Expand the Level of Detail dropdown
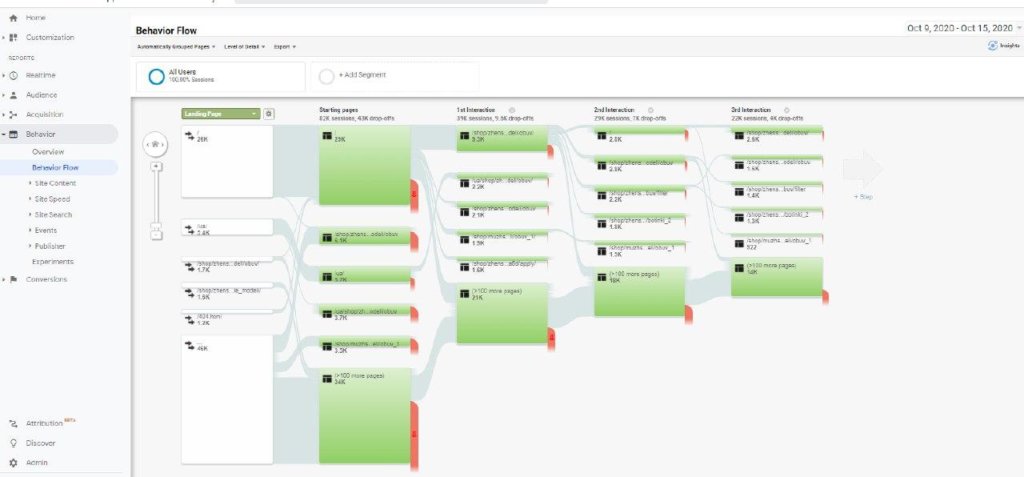Viewport: 1024px width, 477px height. point(245,46)
